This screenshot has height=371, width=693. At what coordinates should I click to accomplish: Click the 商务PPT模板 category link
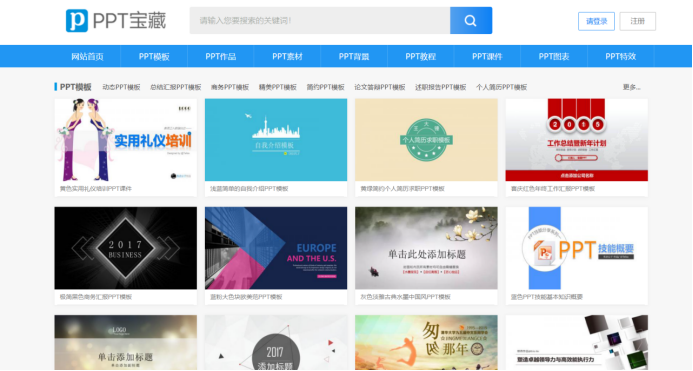pyautogui.click(x=230, y=87)
